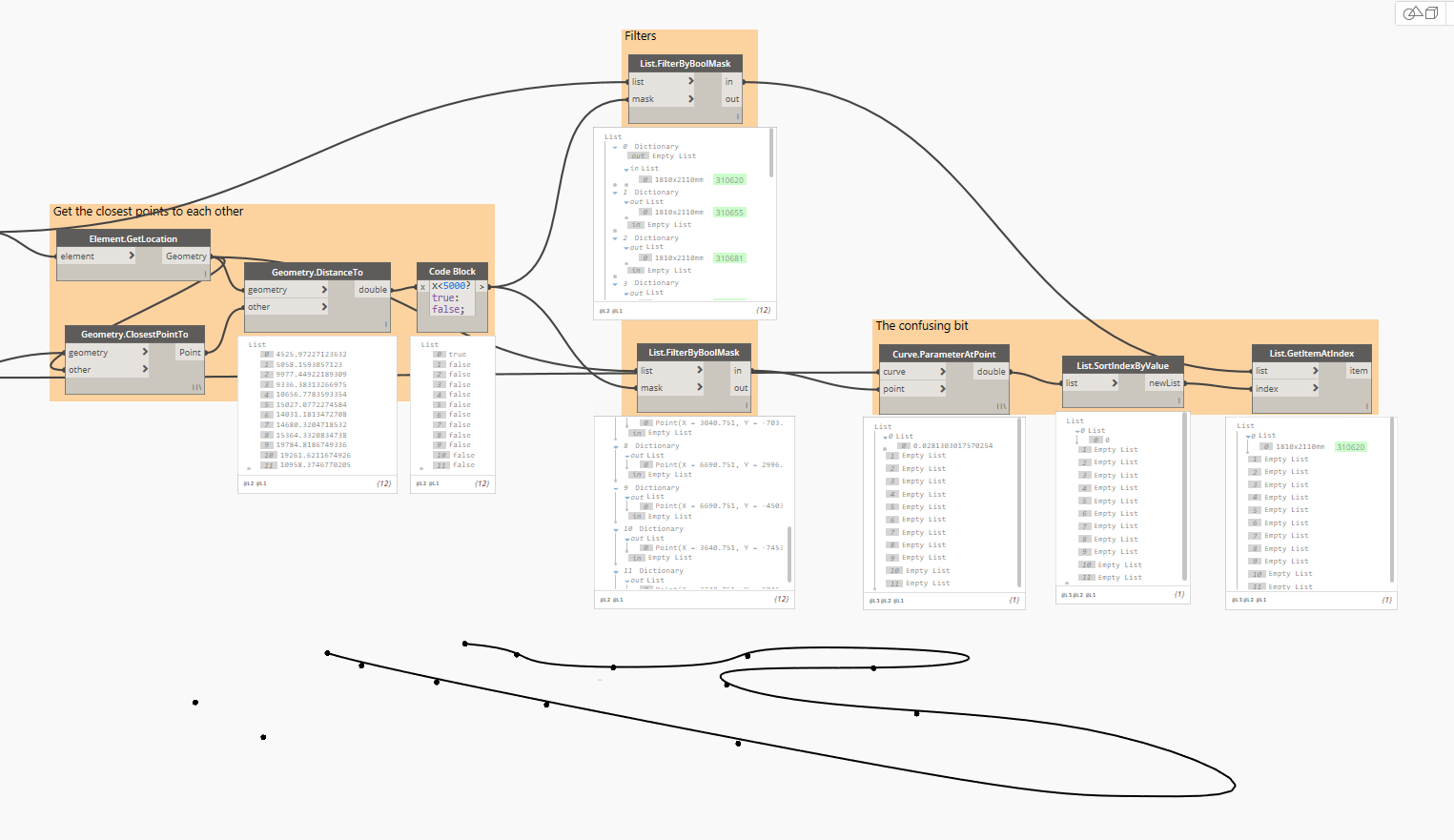Open geometry port chevron on Geometry.ClosestPointTo
1454x840 pixels.
click(x=145, y=352)
